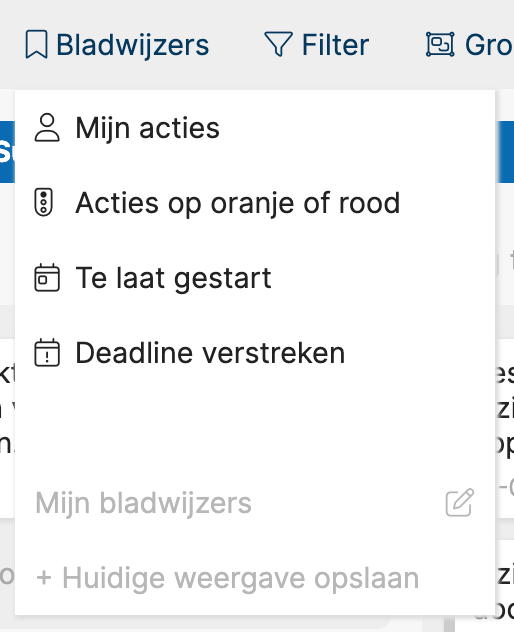Click the grouping icon in toolbar
Viewport: 514px width, 632px height.
point(440,44)
